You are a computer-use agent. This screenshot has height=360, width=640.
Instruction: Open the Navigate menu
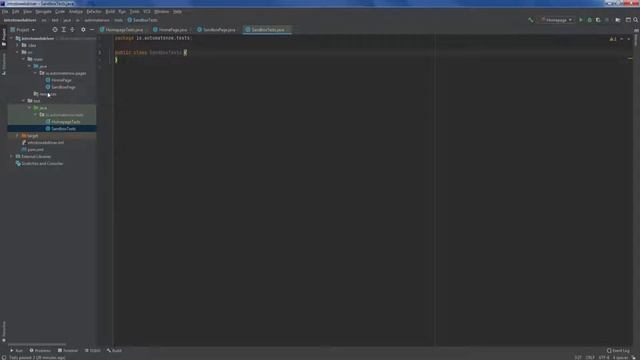tap(43, 11)
